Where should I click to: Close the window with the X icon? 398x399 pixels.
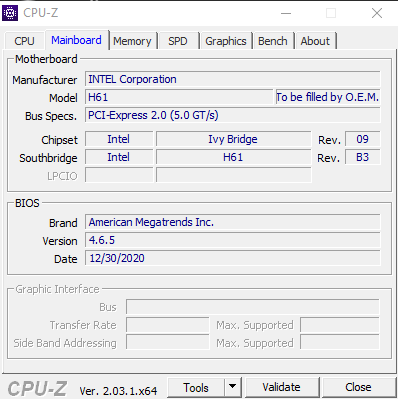[x=377, y=13]
